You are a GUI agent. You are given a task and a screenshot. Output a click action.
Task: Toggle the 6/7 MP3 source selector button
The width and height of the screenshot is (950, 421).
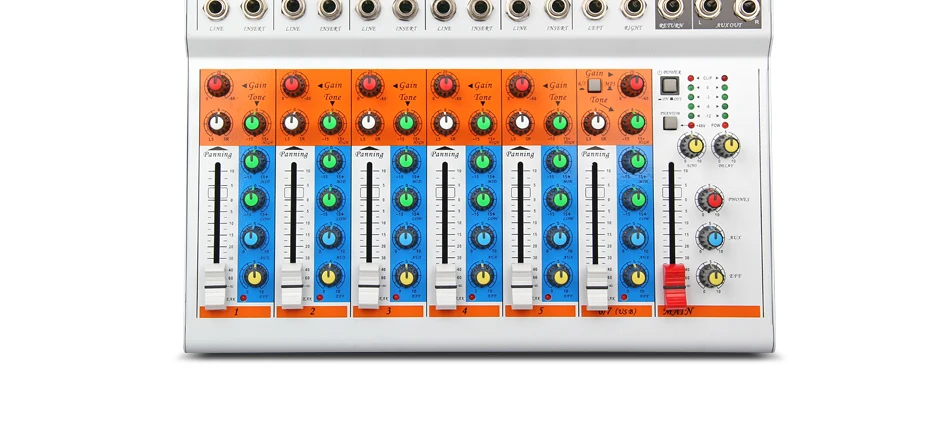click(x=594, y=85)
